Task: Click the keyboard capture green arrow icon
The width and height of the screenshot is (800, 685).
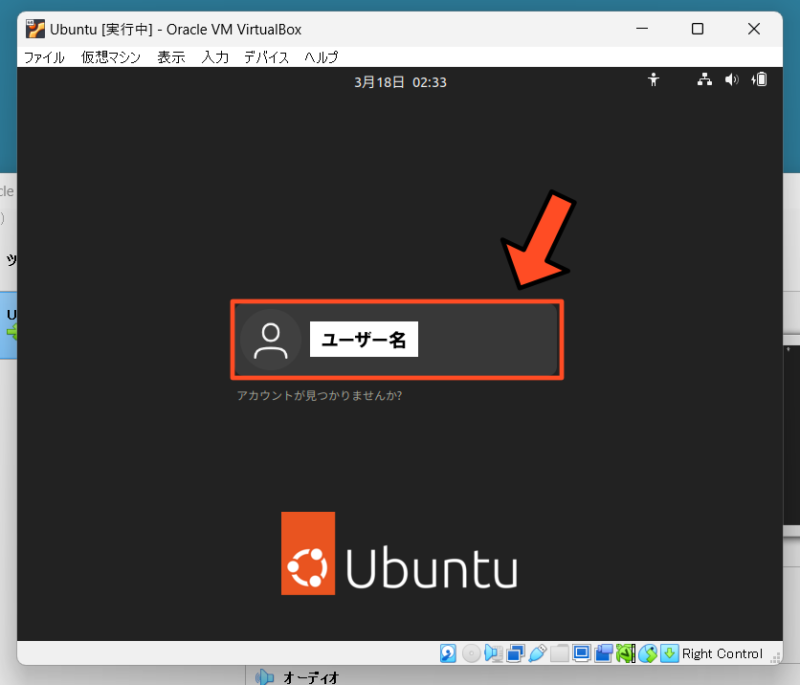Action: click(x=669, y=653)
